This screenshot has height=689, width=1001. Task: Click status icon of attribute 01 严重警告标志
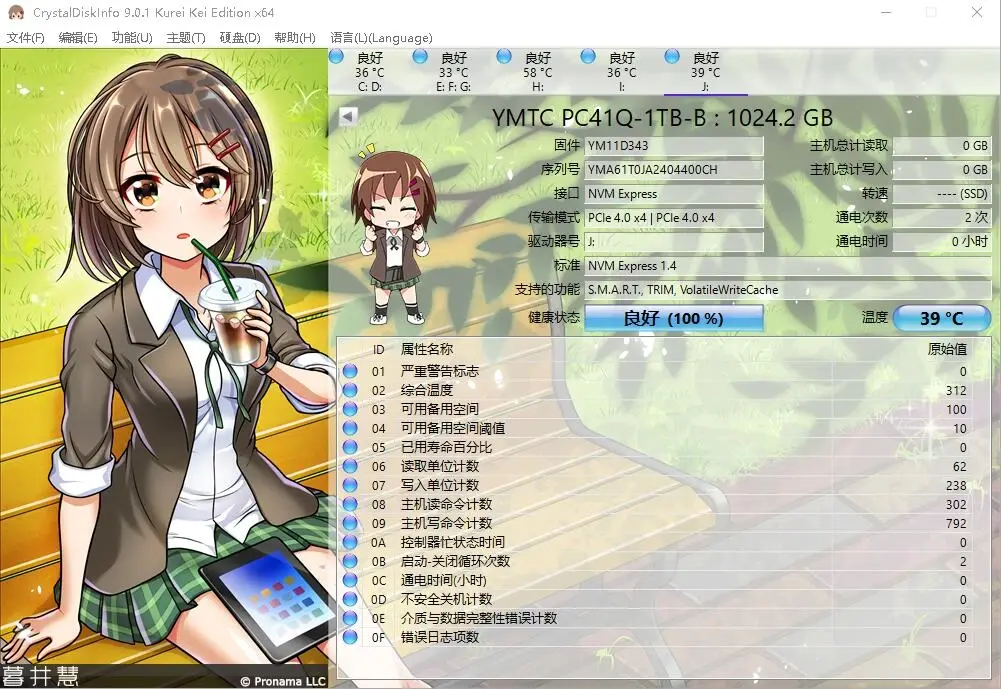(350, 371)
